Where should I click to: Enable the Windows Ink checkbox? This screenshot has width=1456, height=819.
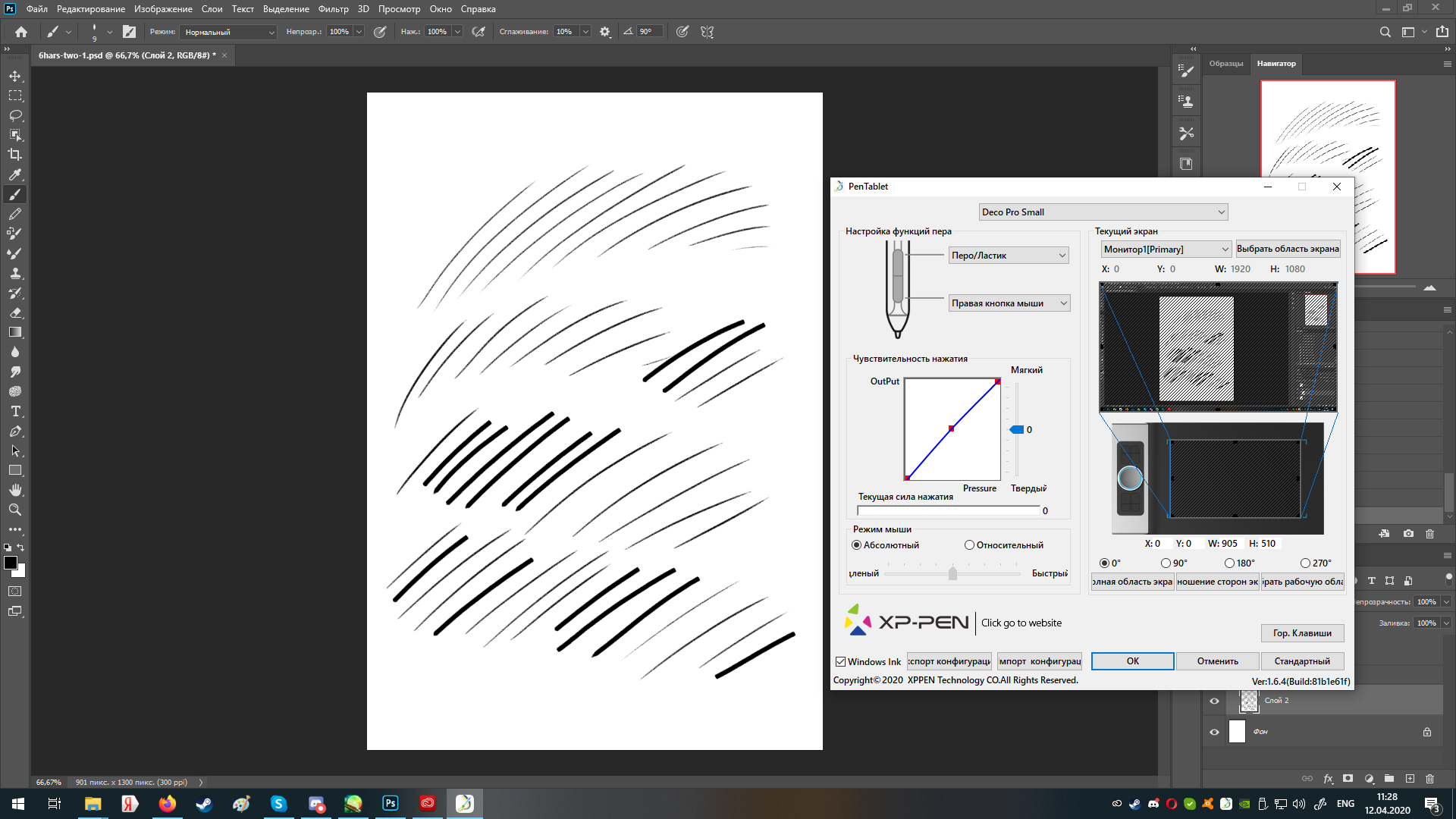coord(840,661)
